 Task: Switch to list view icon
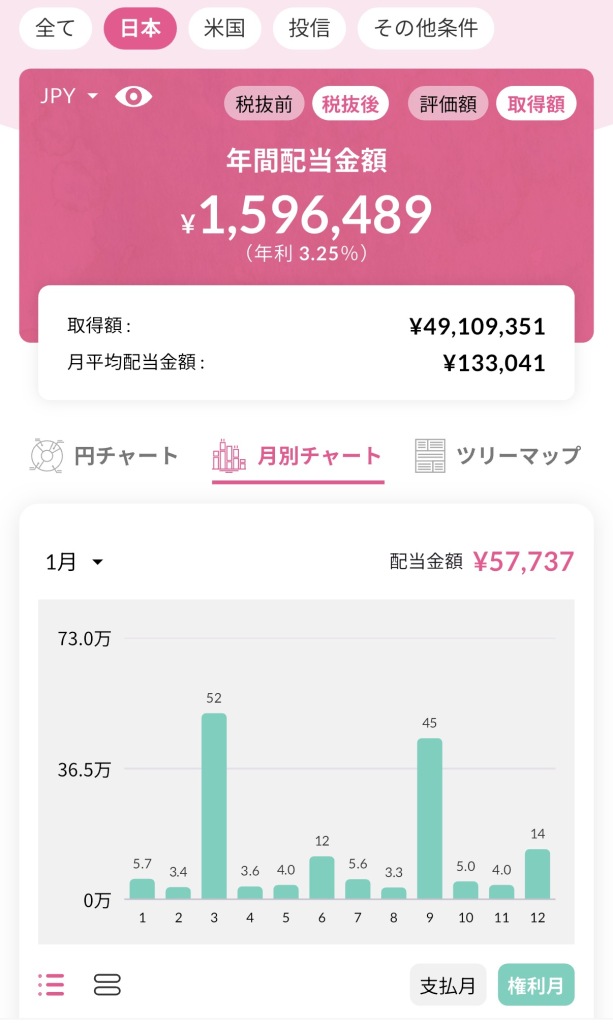click(51, 985)
